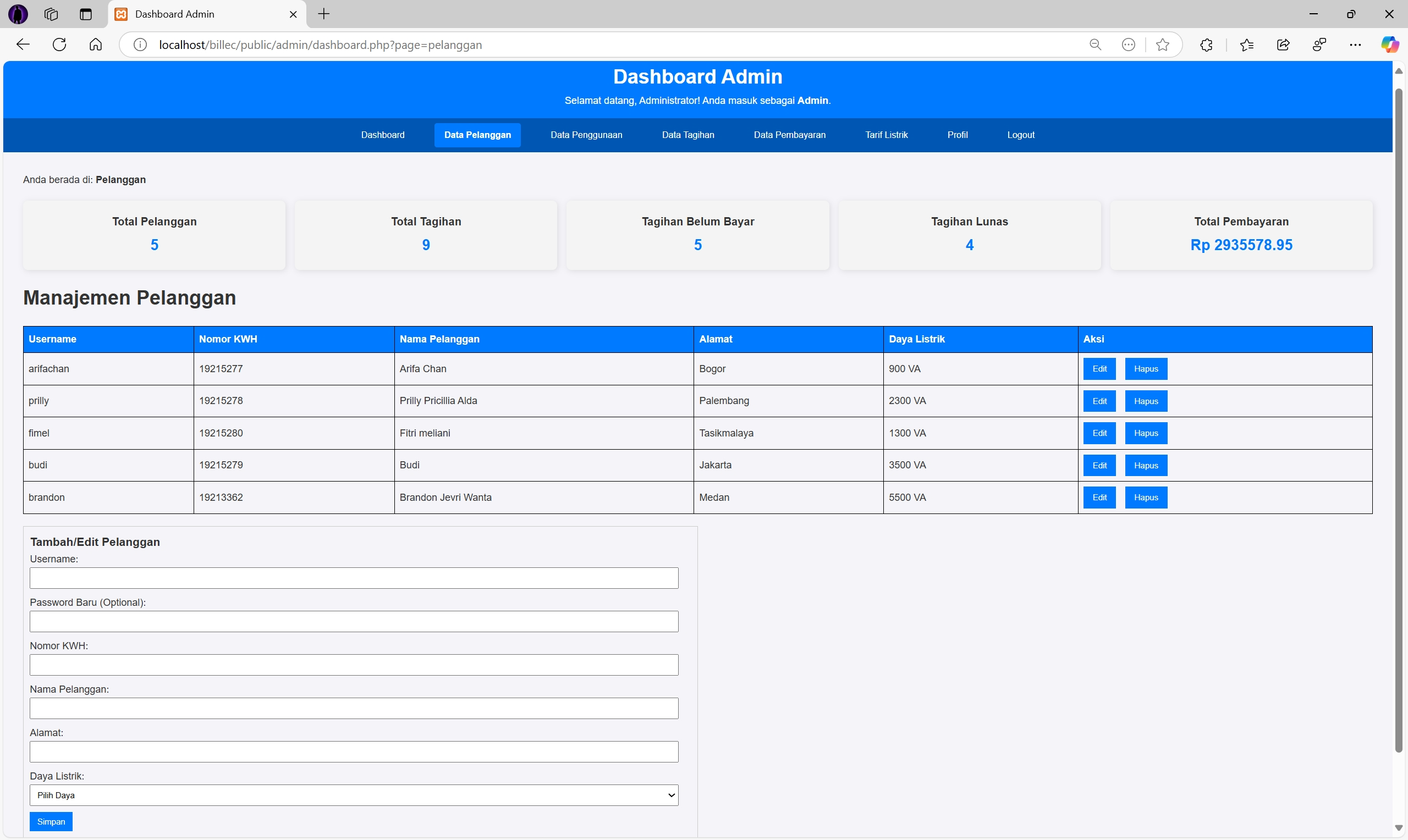Click the 3500 VA power cell

[x=981, y=465]
